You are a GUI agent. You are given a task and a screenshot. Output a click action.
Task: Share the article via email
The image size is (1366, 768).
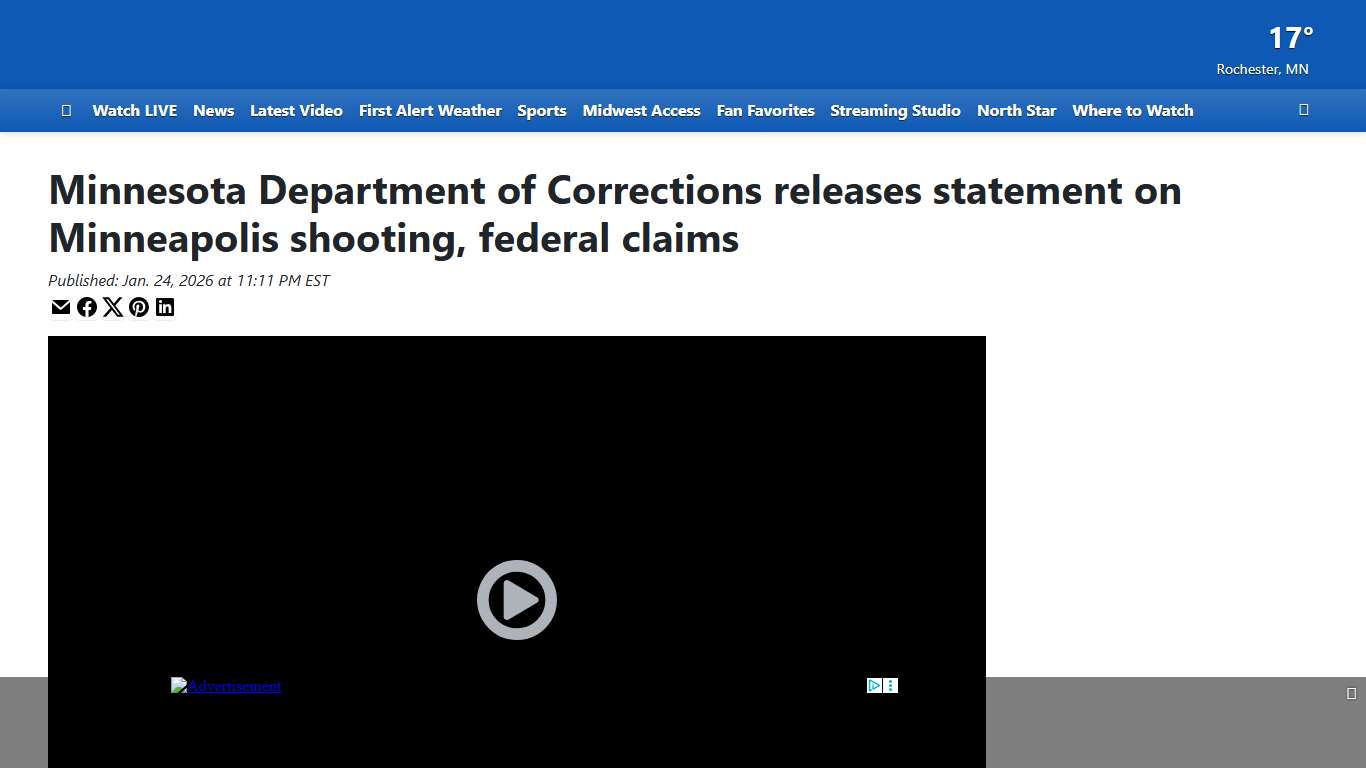pos(61,307)
